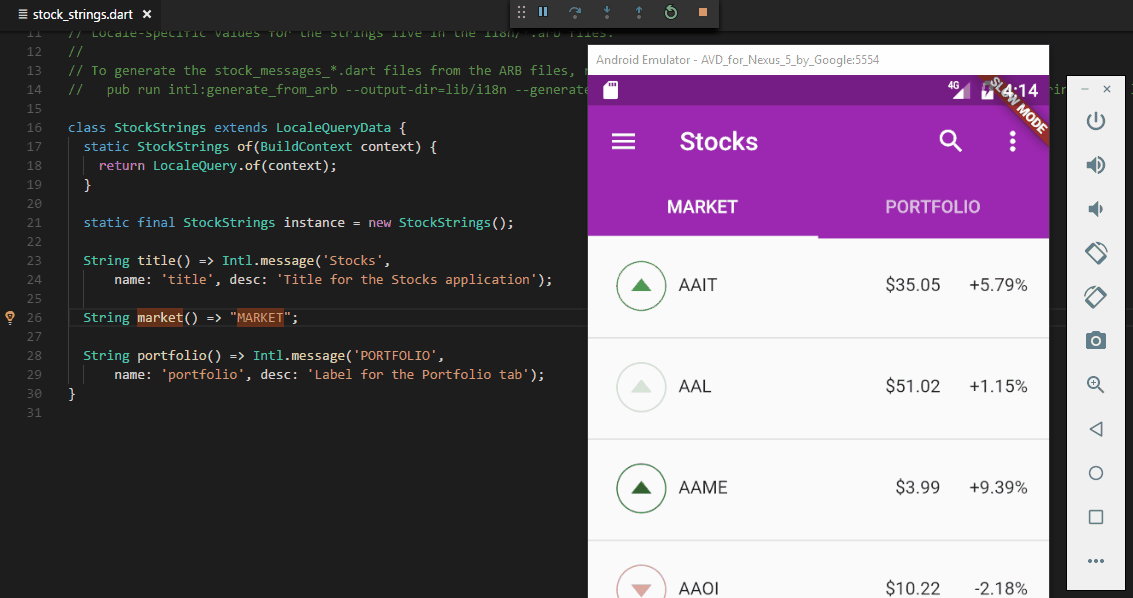Click the lightbulb quick-fix icon on line 26
1133x598 pixels.
10,317
